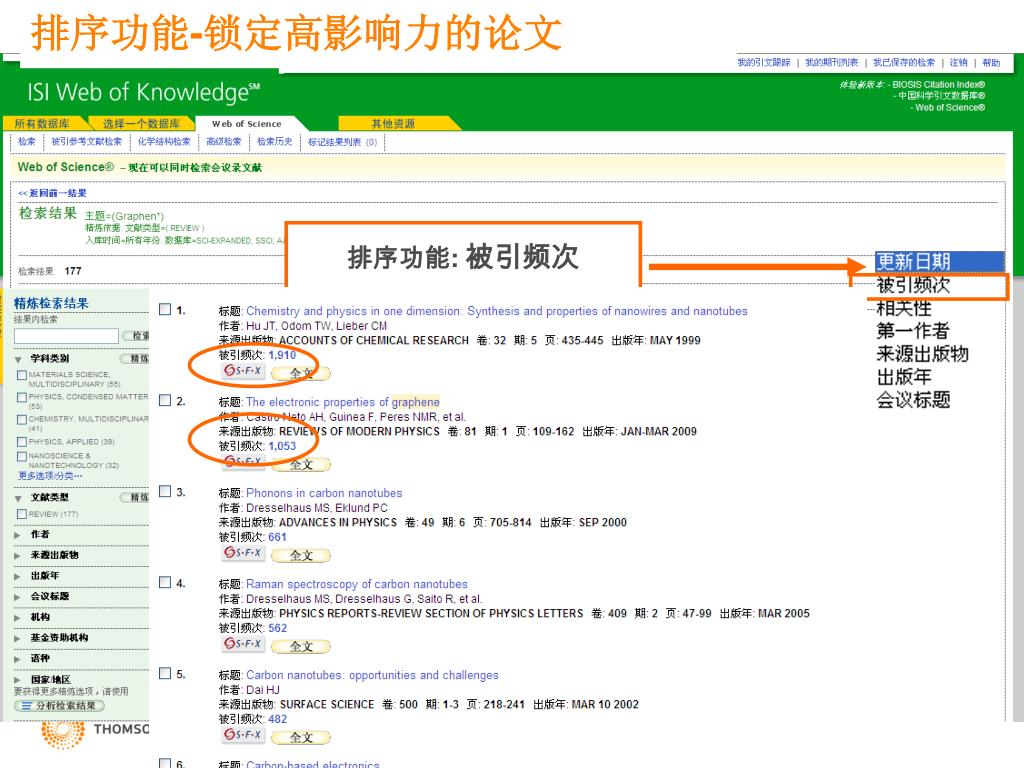Collapse the 文献类型 section
Viewport: 1024px width, 768px height.
pyautogui.click(x=18, y=498)
